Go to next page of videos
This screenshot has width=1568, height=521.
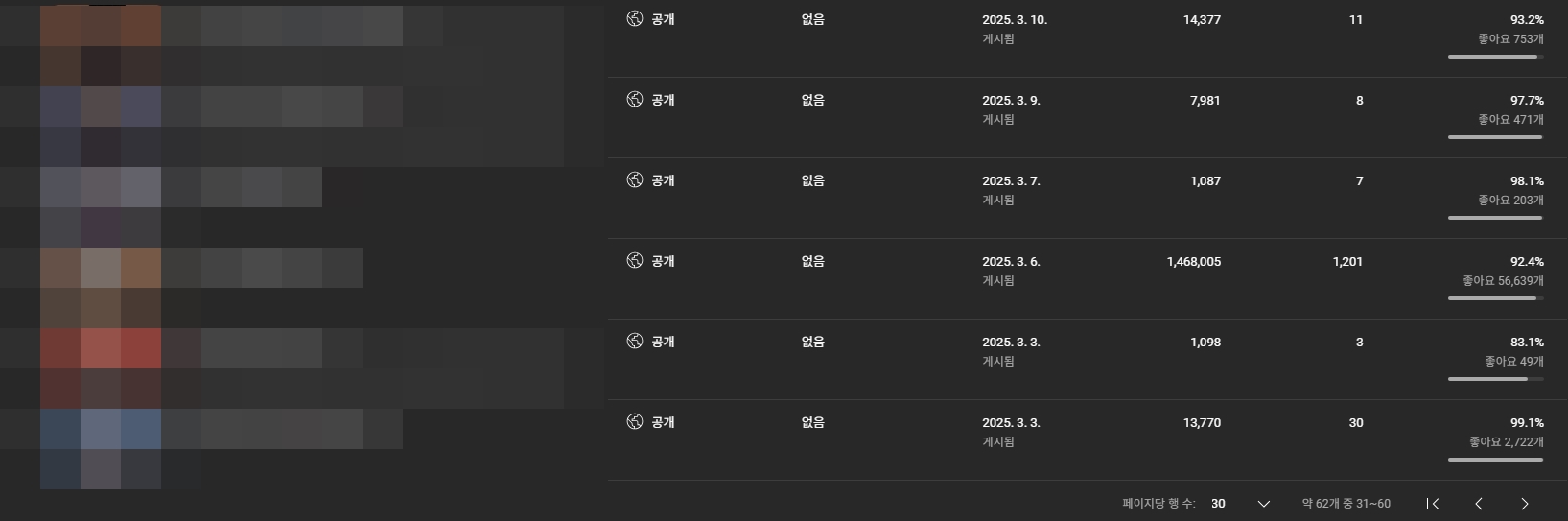point(1525,504)
